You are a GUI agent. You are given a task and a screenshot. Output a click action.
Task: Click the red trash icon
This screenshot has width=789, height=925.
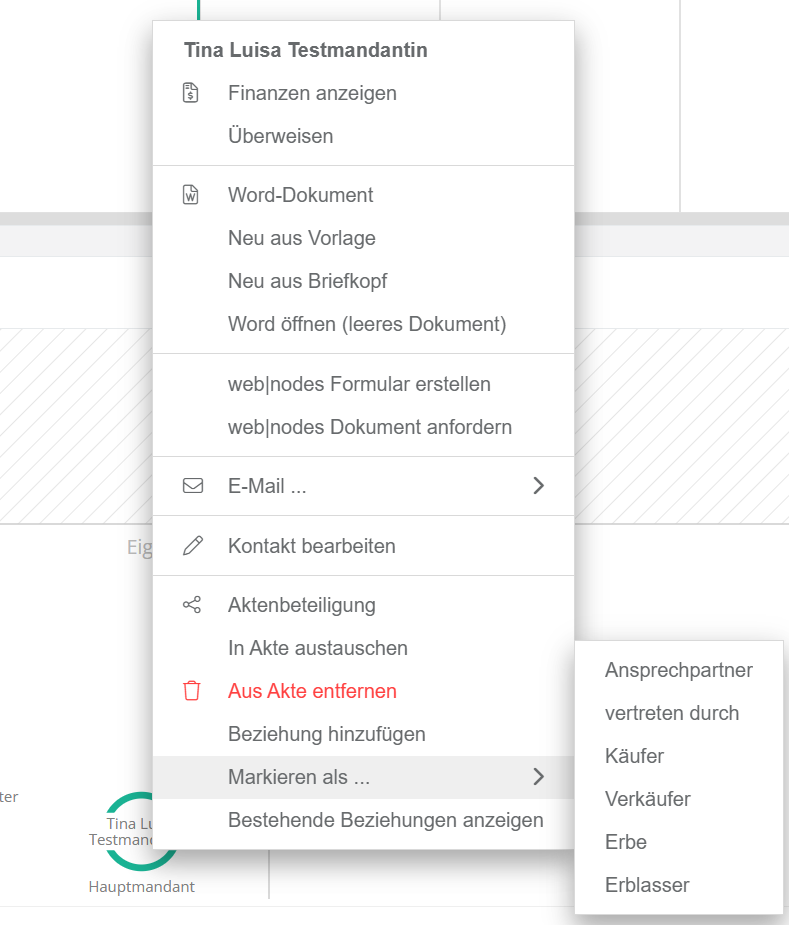pos(192,691)
